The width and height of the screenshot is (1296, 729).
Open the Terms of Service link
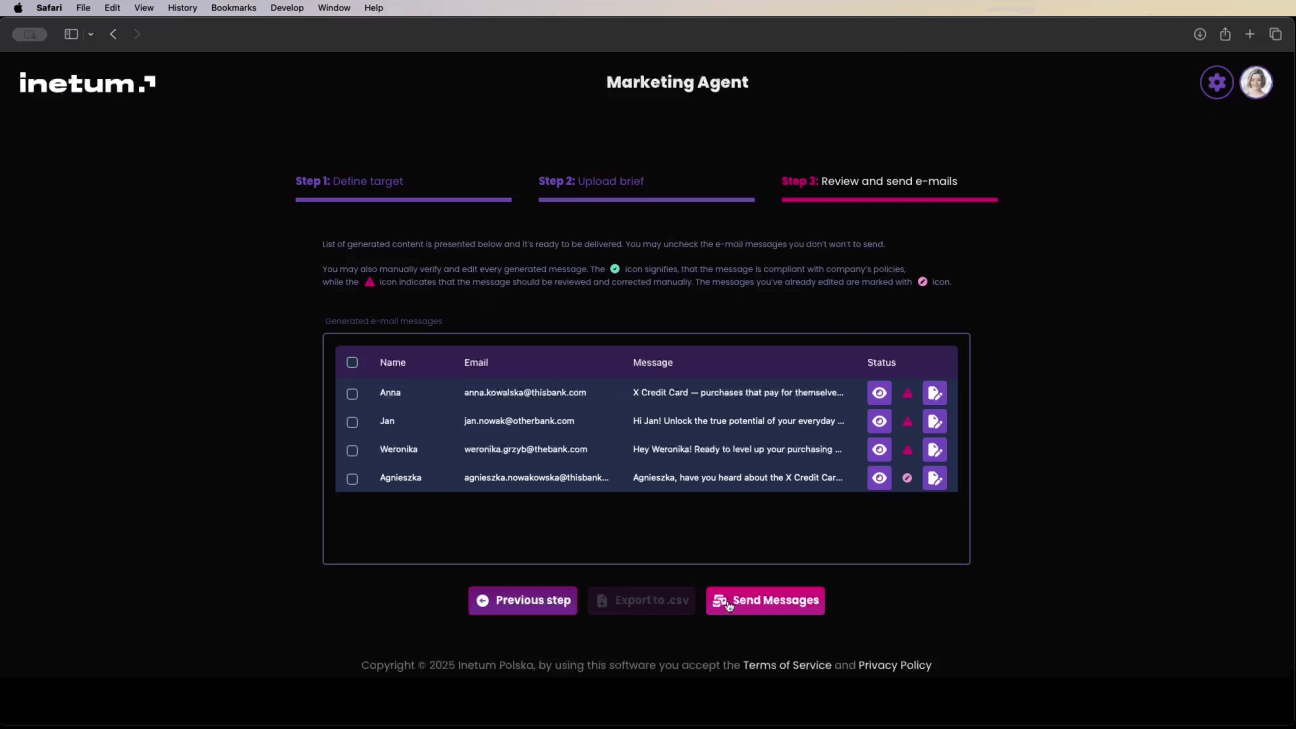[787, 665]
